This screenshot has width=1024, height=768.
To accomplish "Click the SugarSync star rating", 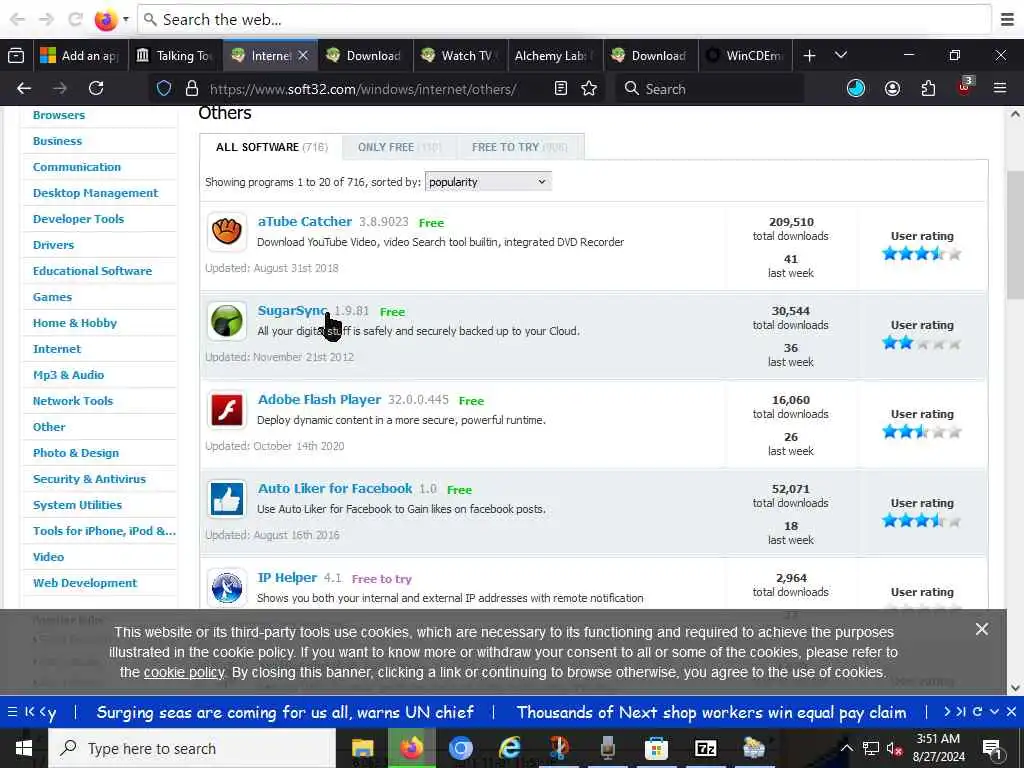I will (x=921, y=342).
